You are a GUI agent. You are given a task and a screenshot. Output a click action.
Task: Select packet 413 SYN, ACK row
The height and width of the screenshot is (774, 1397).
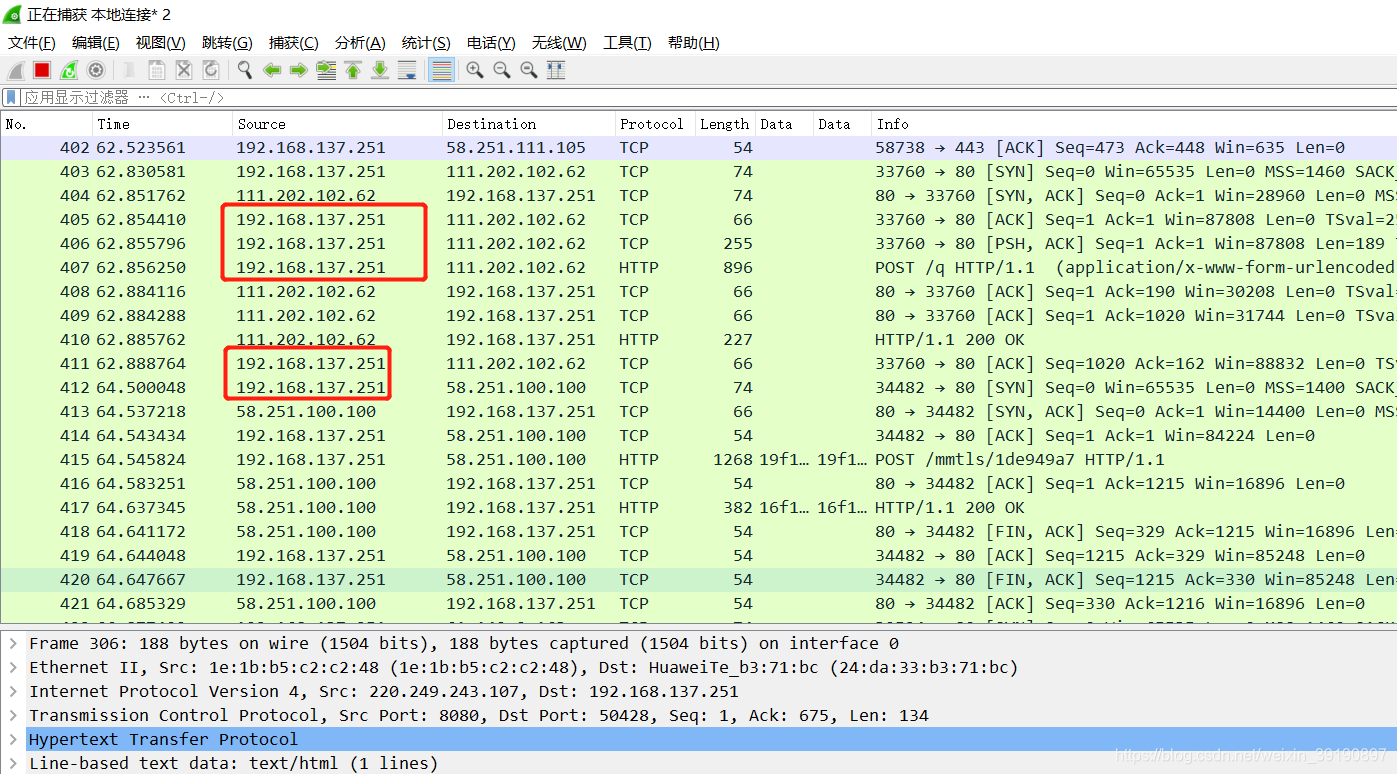[x=698, y=412]
